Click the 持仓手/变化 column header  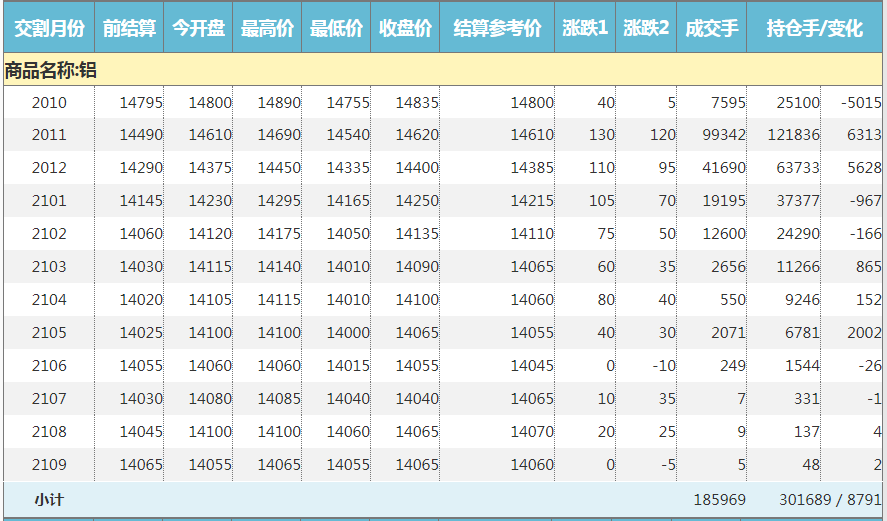pyautogui.click(x=814, y=29)
